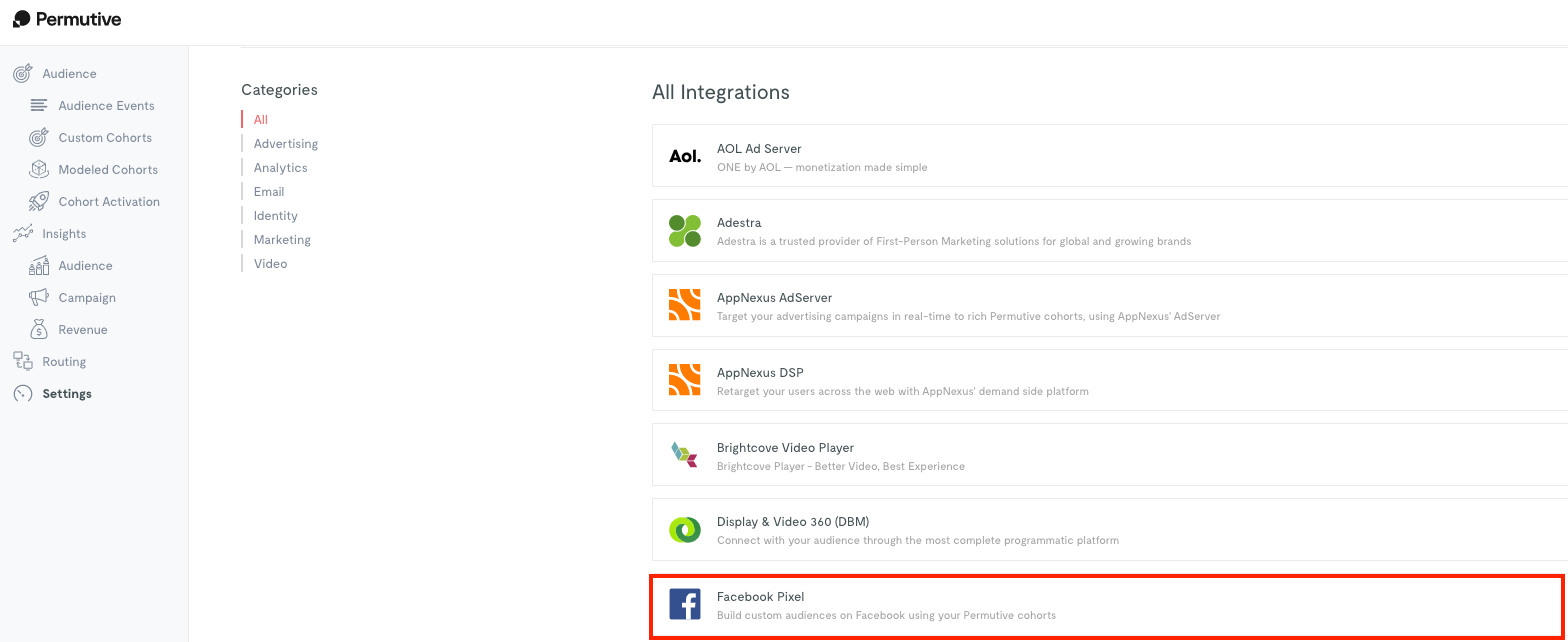
Task: Click 'Brightcove Player - Better Video' description
Action: tap(841, 466)
